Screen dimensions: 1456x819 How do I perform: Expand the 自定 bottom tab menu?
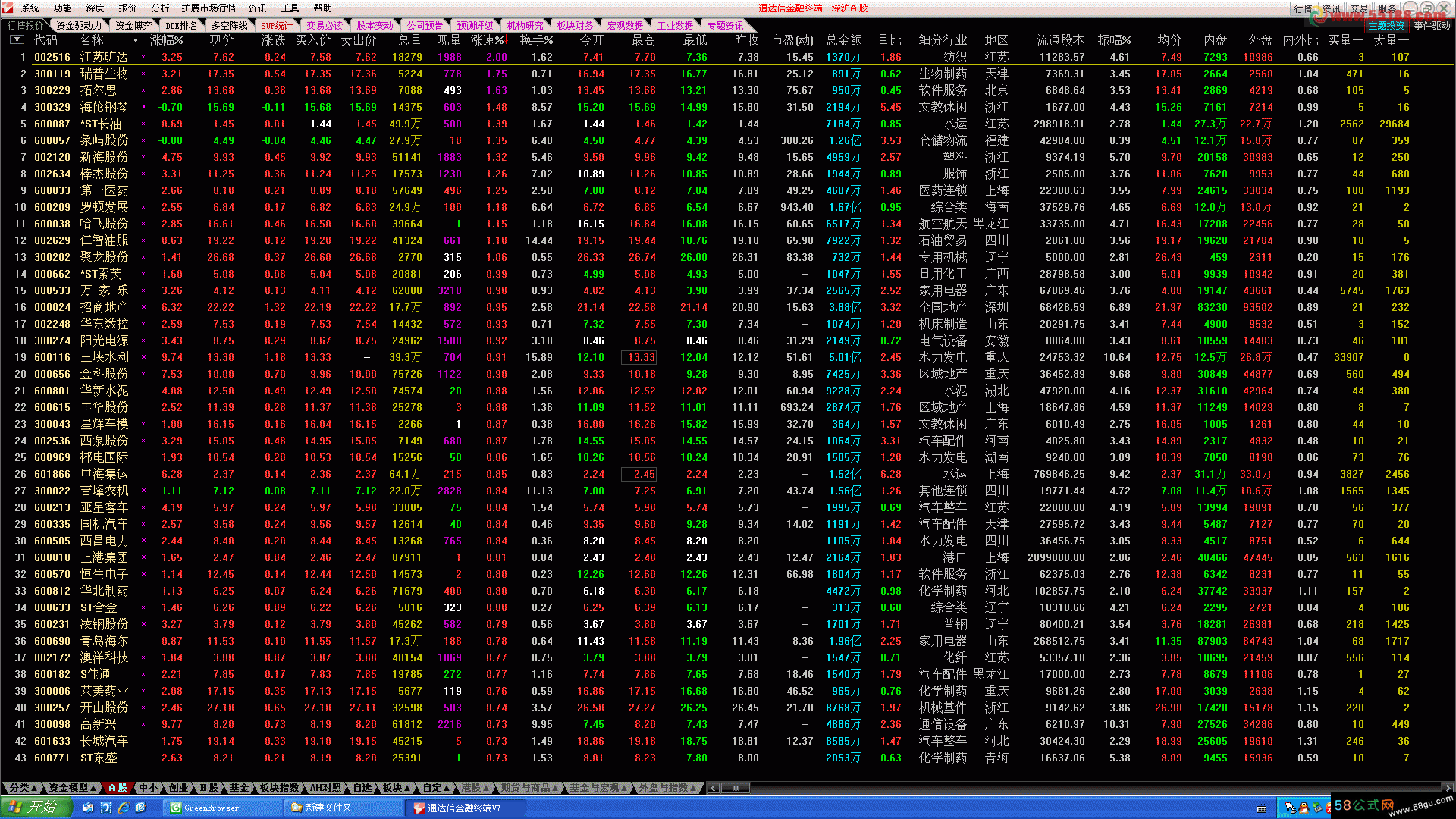point(436,788)
